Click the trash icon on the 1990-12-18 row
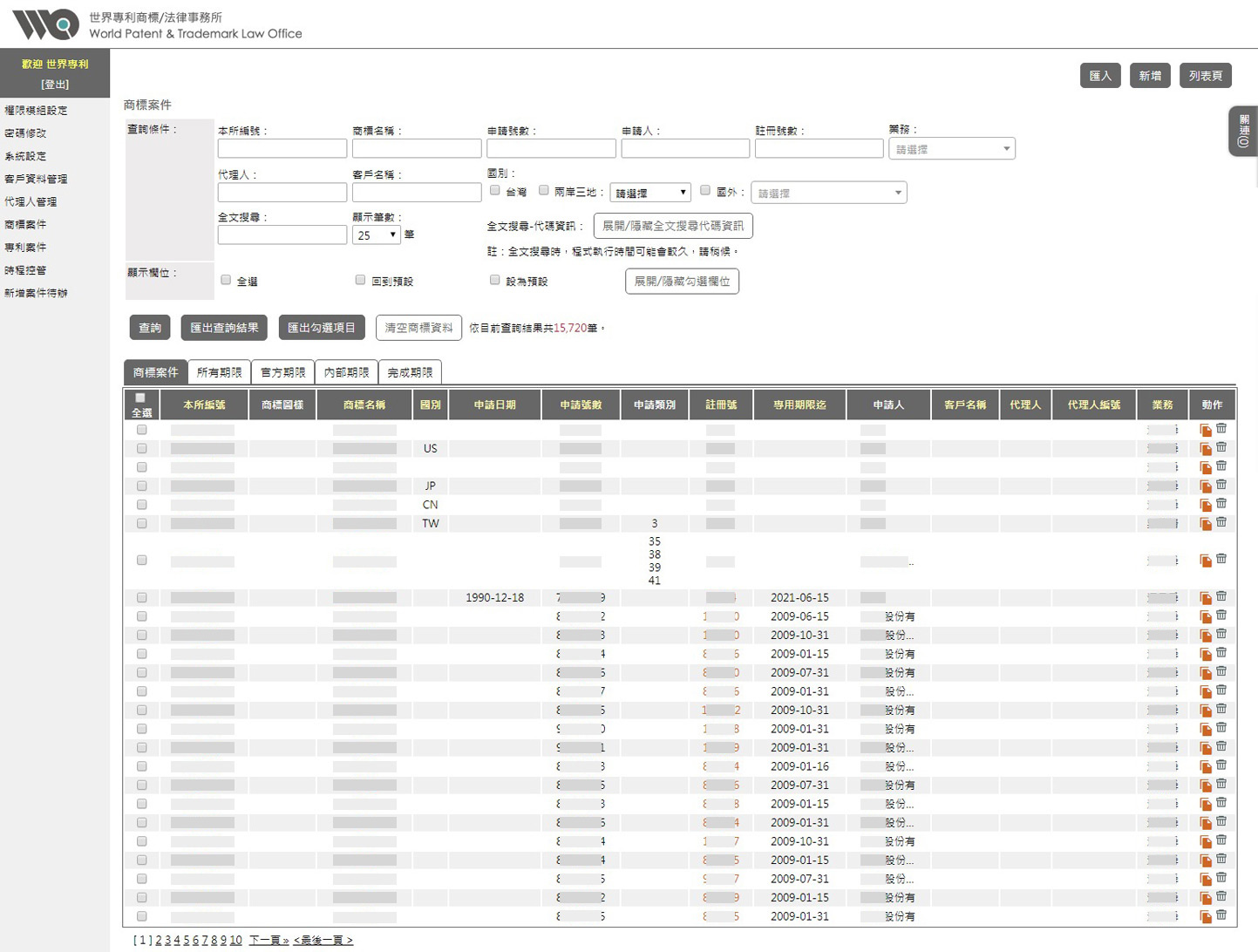The height and width of the screenshot is (952, 1258). pos(1222,596)
